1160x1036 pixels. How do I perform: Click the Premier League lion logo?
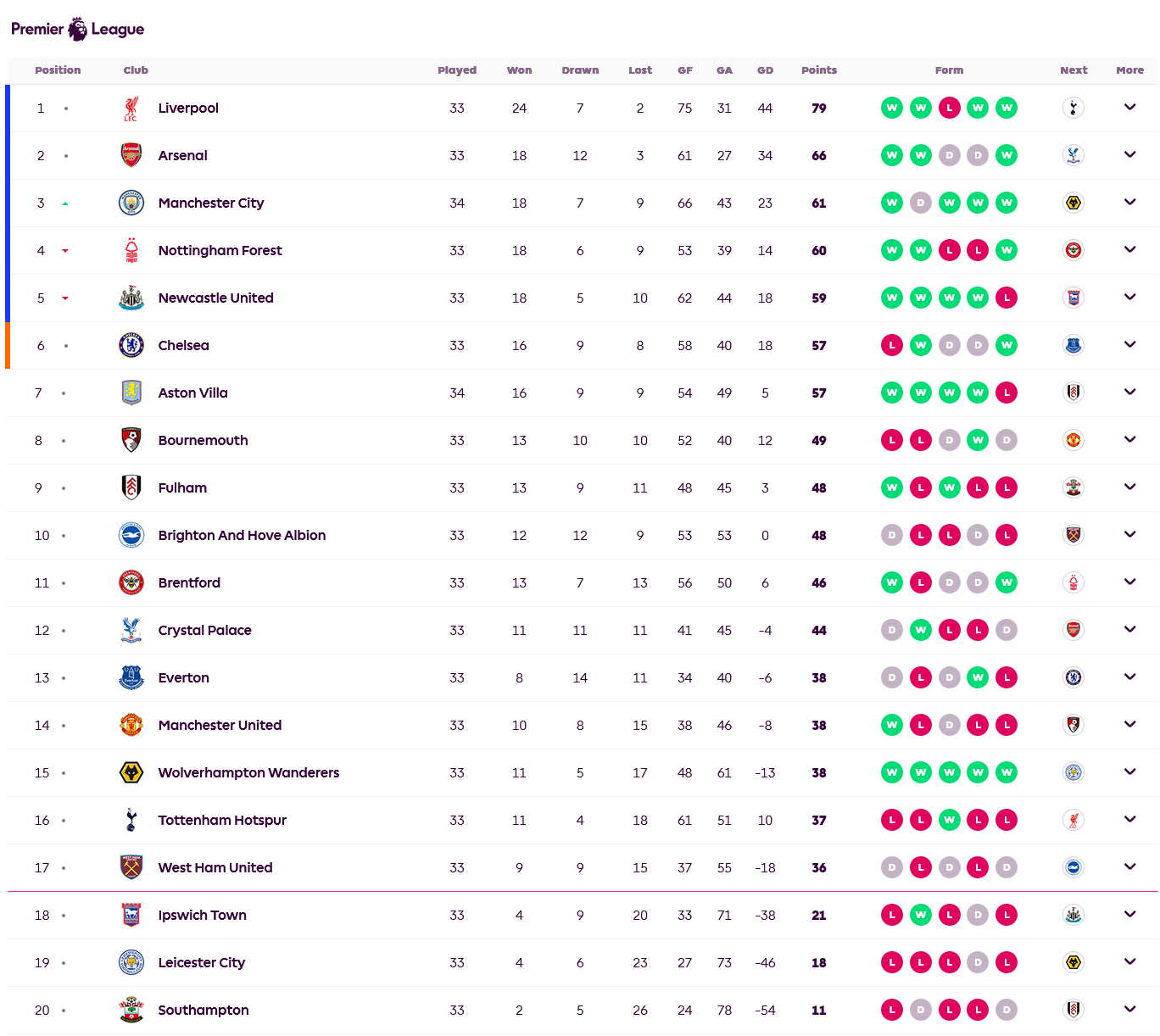[77, 29]
